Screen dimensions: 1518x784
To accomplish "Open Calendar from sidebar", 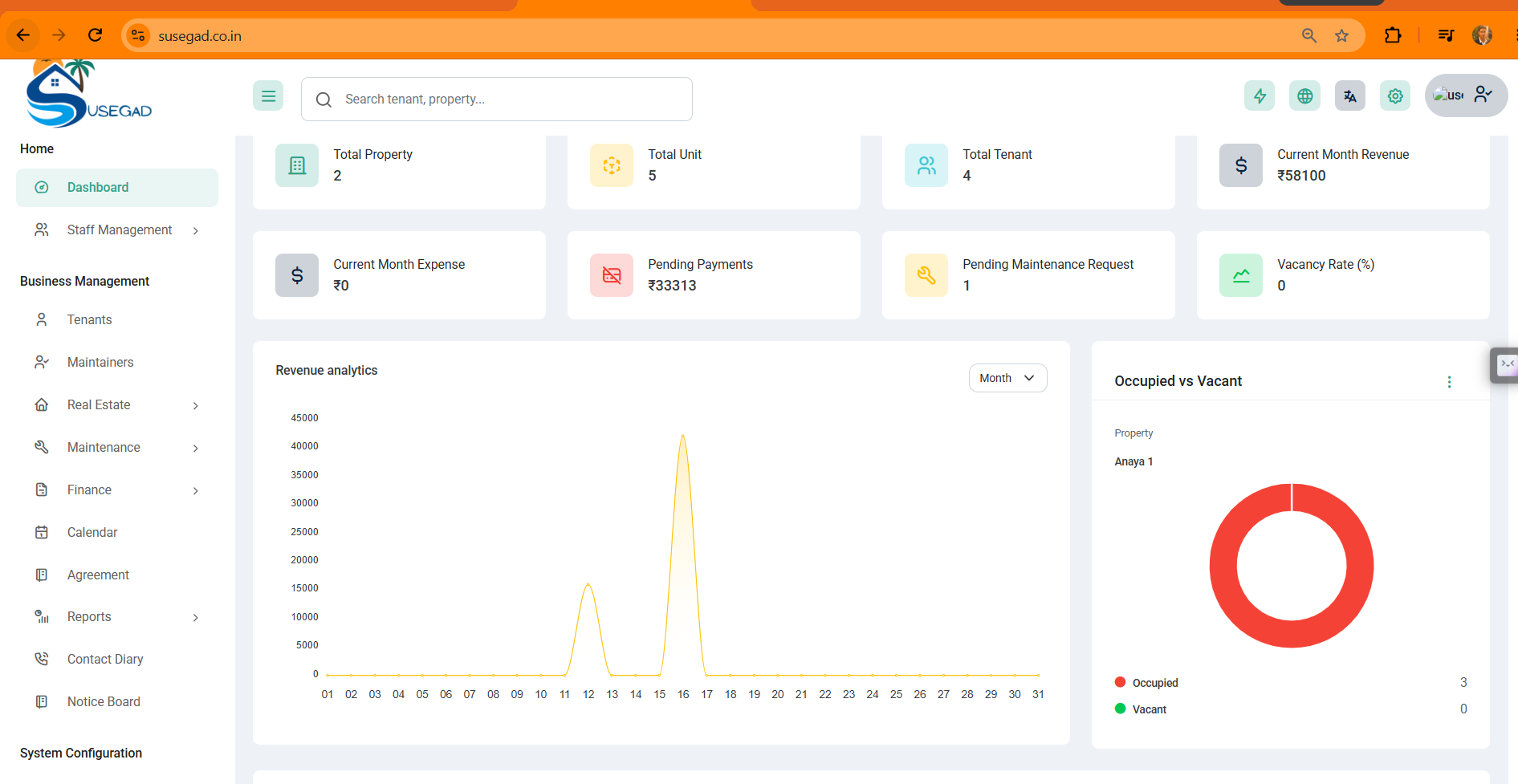I will pyautogui.click(x=92, y=532).
